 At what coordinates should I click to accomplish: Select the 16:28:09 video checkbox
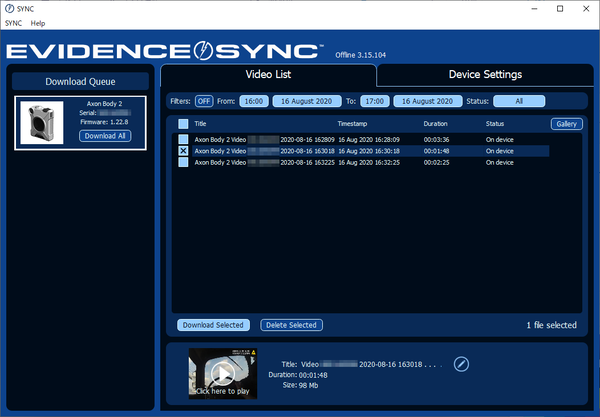tap(183, 138)
